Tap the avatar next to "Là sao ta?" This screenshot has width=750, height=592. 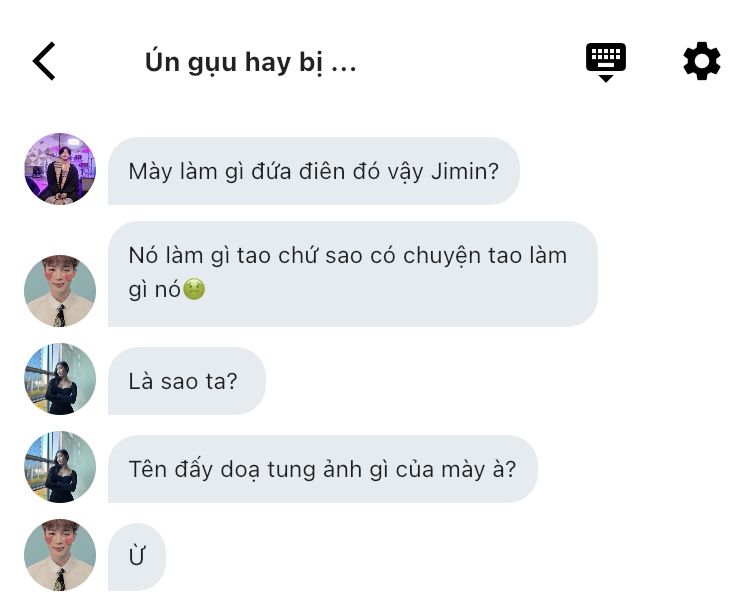[x=60, y=379]
